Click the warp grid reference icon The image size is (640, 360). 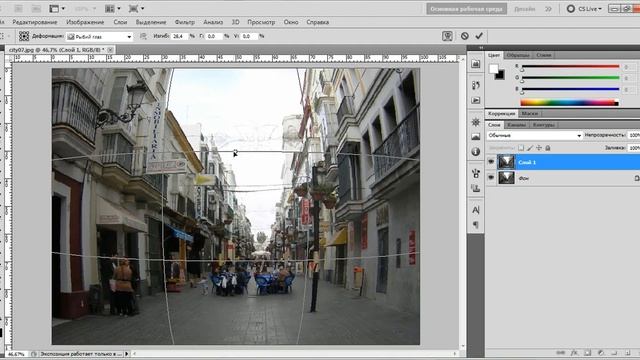coord(24,36)
